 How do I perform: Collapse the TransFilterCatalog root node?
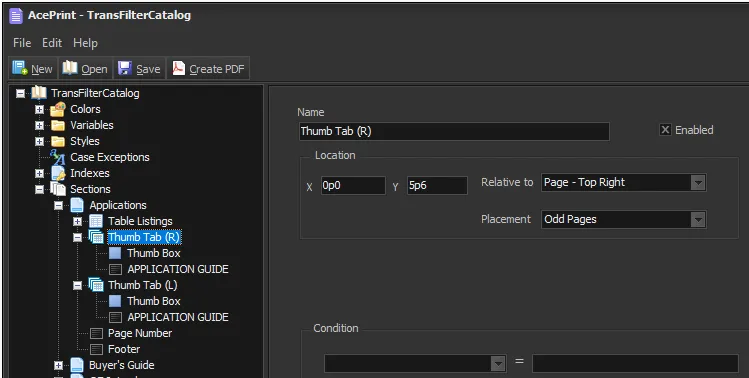click(20, 93)
